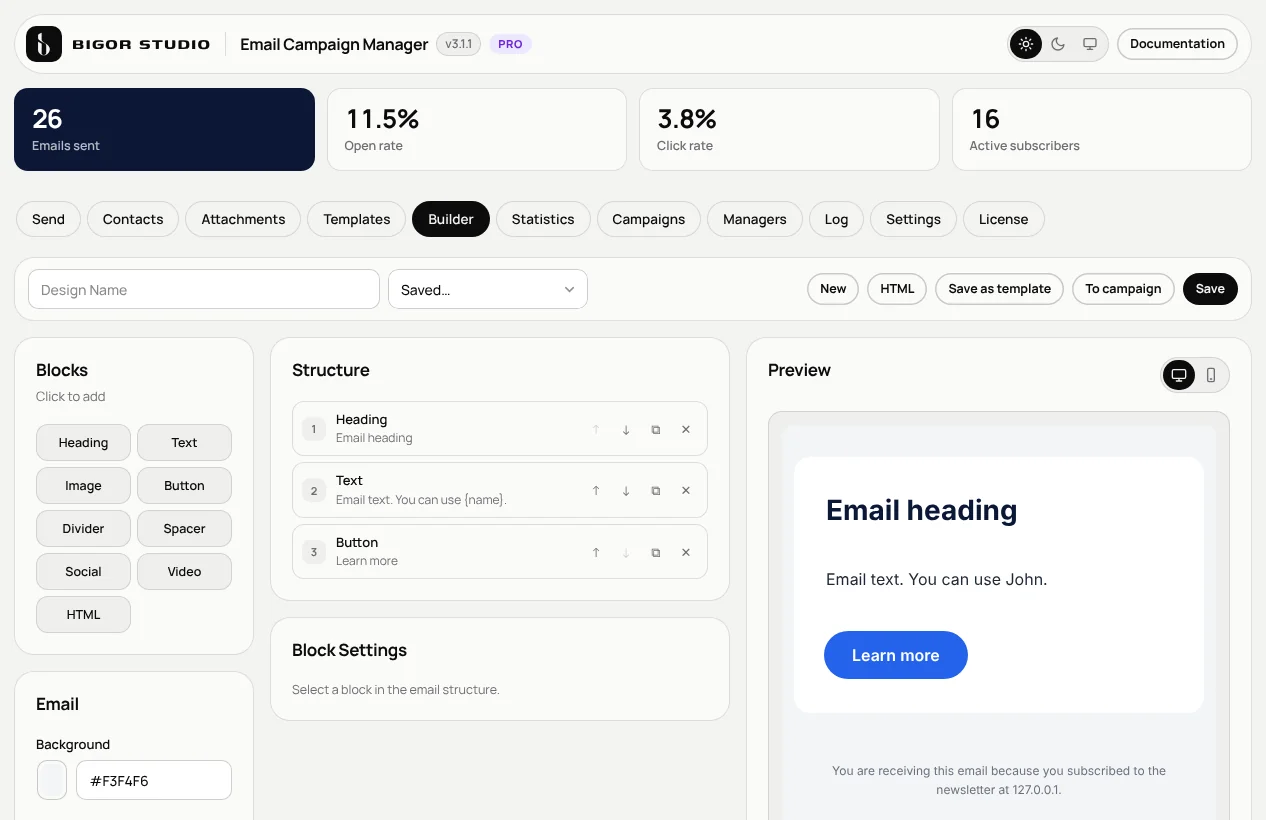Image resolution: width=1266 pixels, height=820 pixels.
Task: Add a Heading block
Action: pyautogui.click(x=83, y=442)
